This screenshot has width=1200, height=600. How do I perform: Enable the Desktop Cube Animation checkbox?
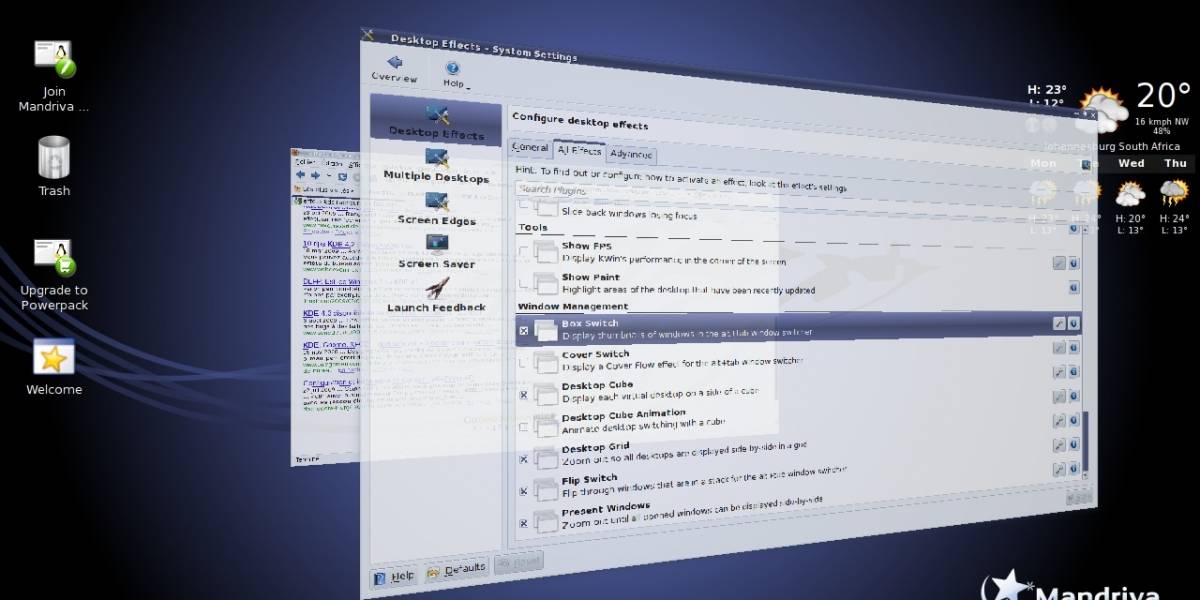coord(523,427)
